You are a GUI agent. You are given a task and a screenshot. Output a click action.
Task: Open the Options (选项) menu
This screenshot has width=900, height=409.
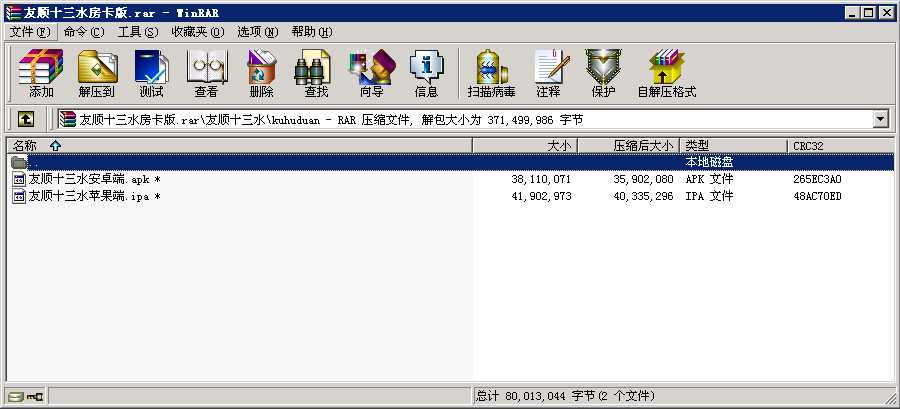pos(258,32)
